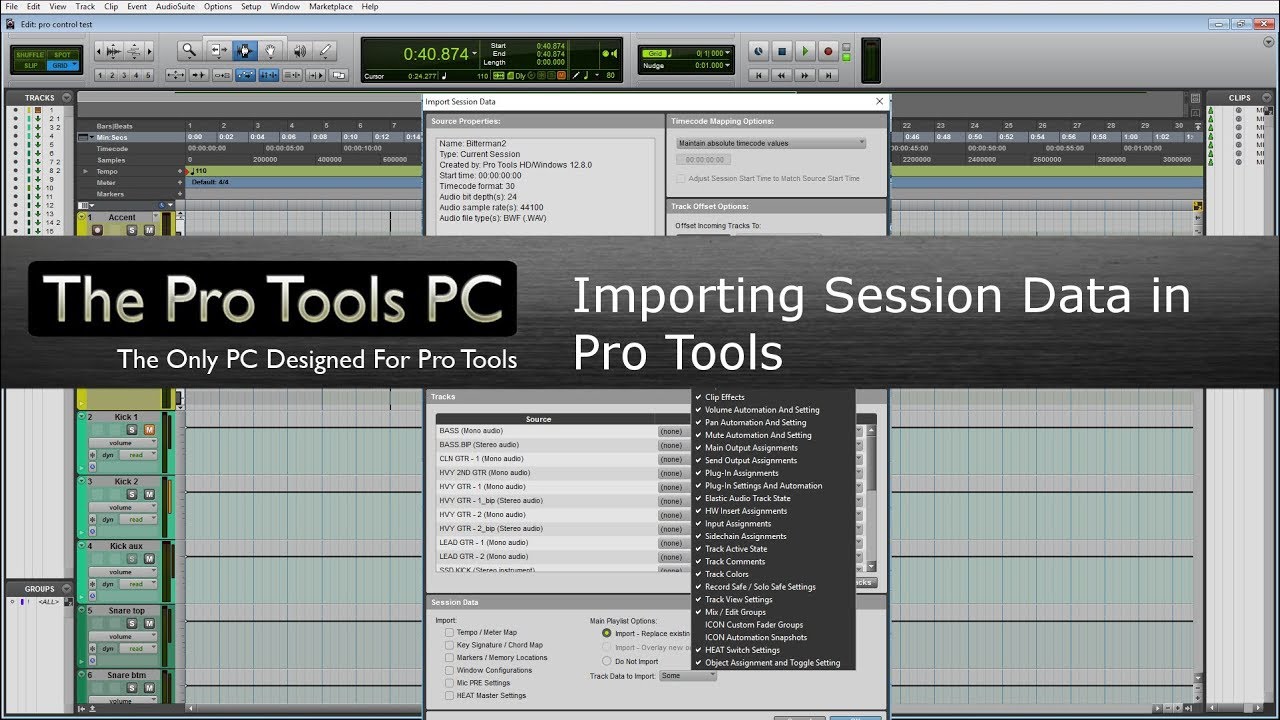Screen dimensions: 1280x720
Task: Click the Fast Forward transport button
Action: coord(805,75)
